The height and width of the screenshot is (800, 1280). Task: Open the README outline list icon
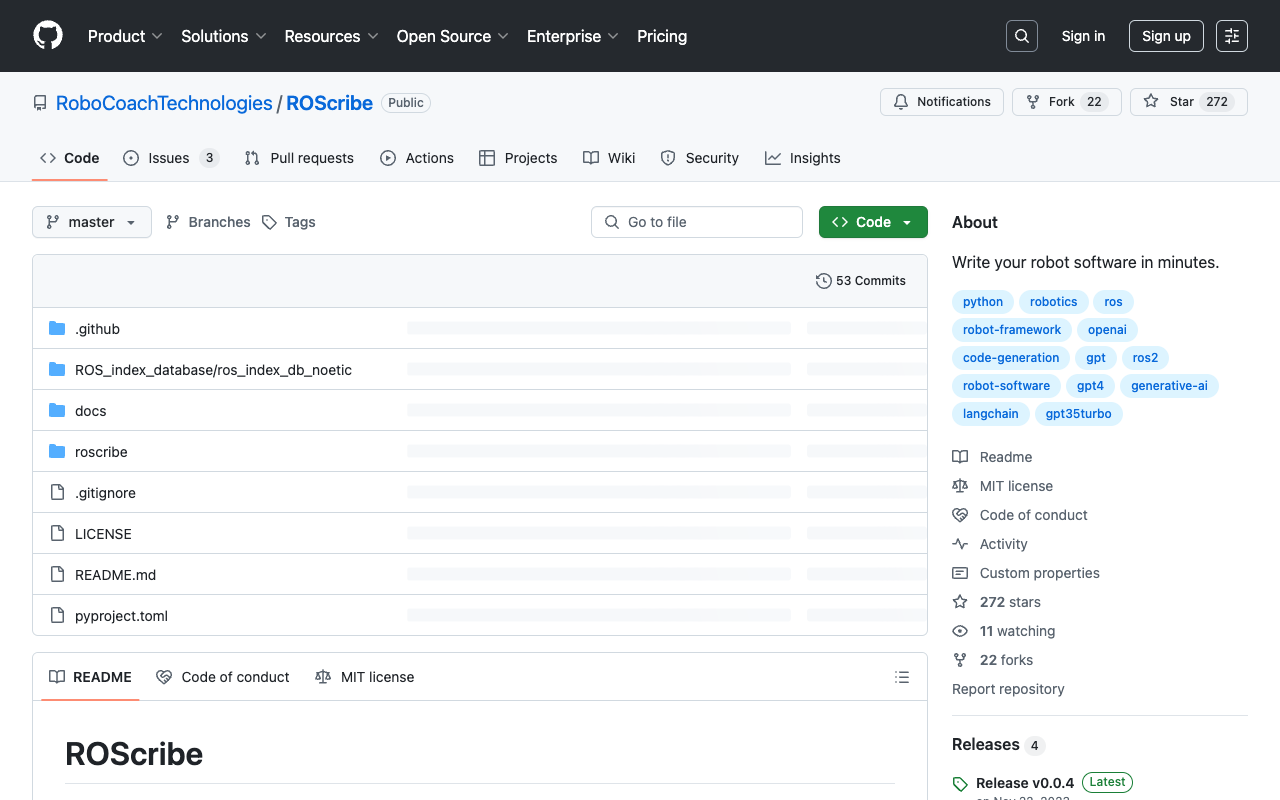tap(902, 677)
